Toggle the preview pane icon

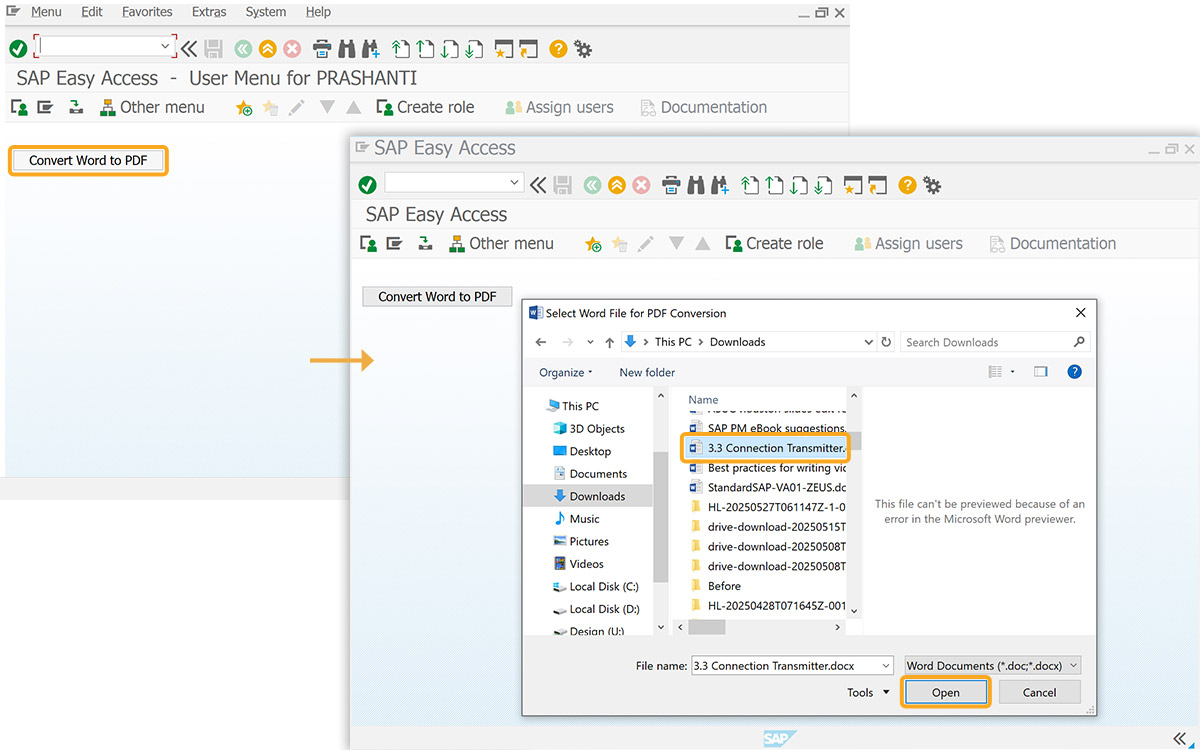pyautogui.click(x=1041, y=372)
